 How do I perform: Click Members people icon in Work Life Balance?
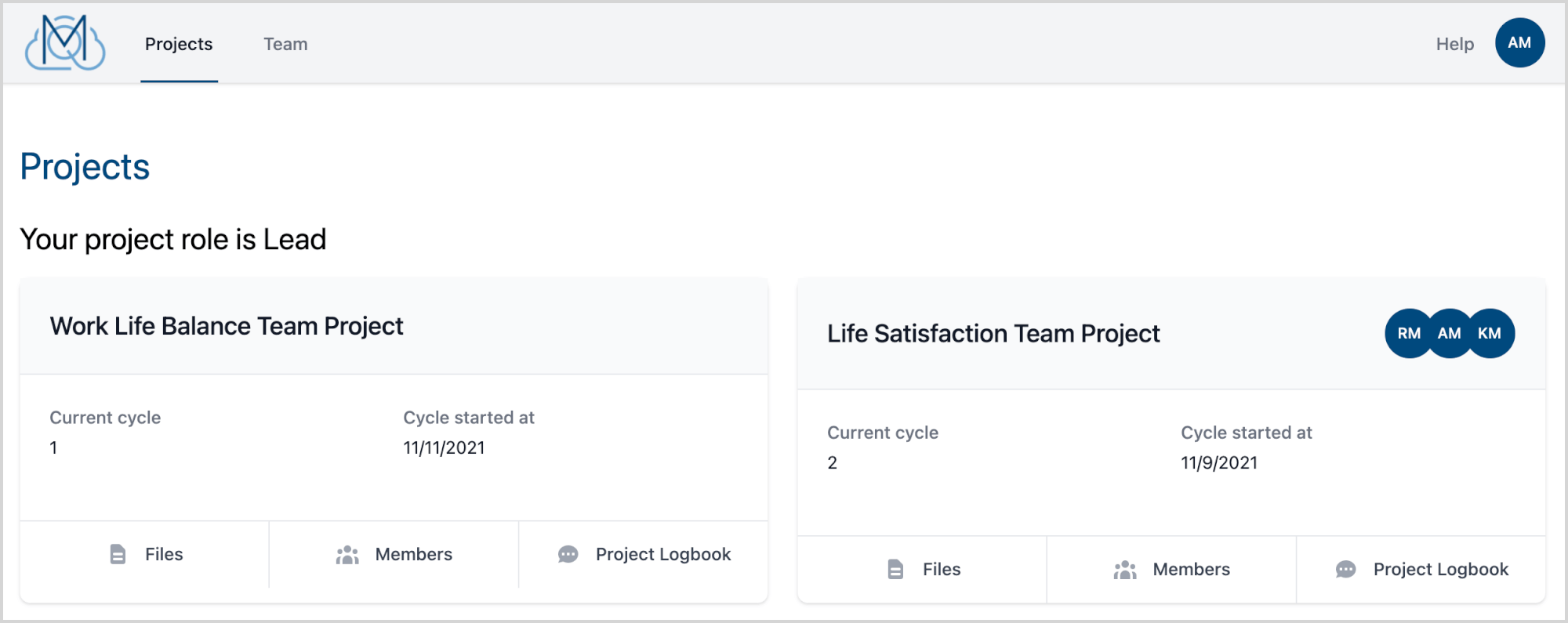pyautogui.click(x=347, y=555)
